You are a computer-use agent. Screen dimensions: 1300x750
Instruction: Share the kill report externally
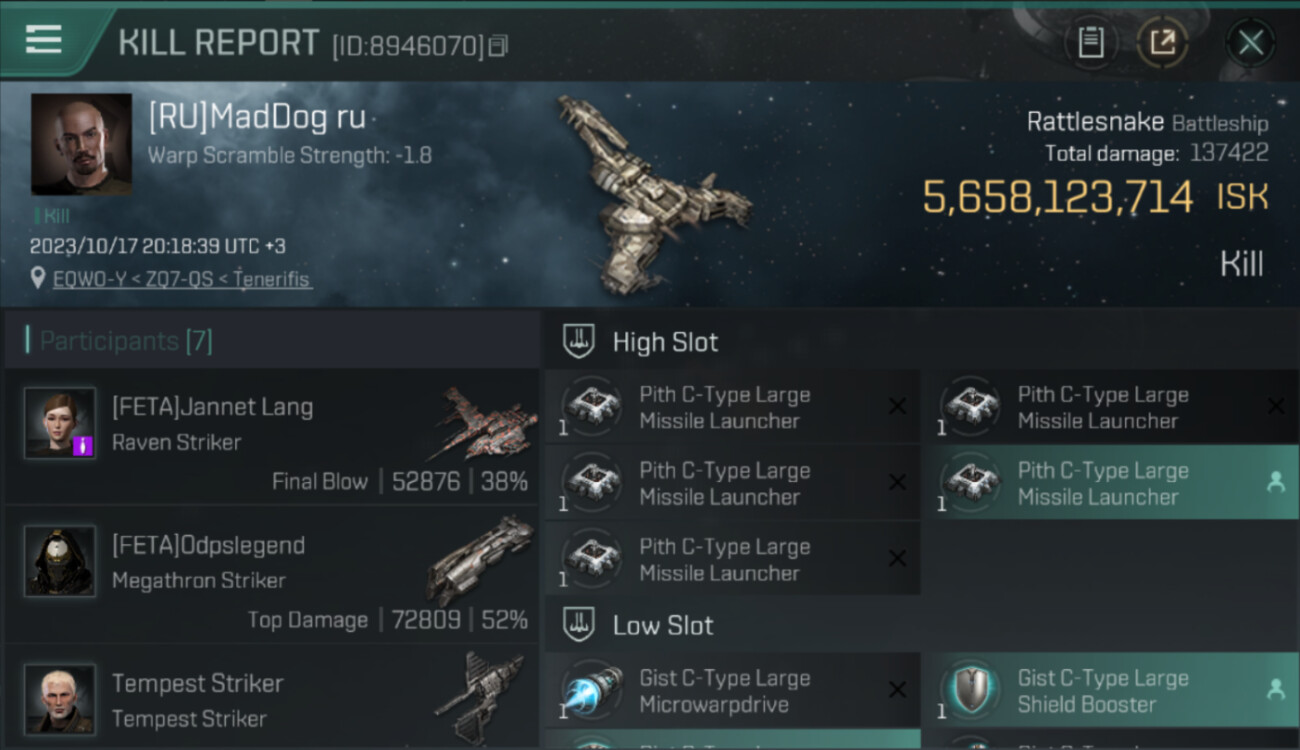(x=1162, y=43)
